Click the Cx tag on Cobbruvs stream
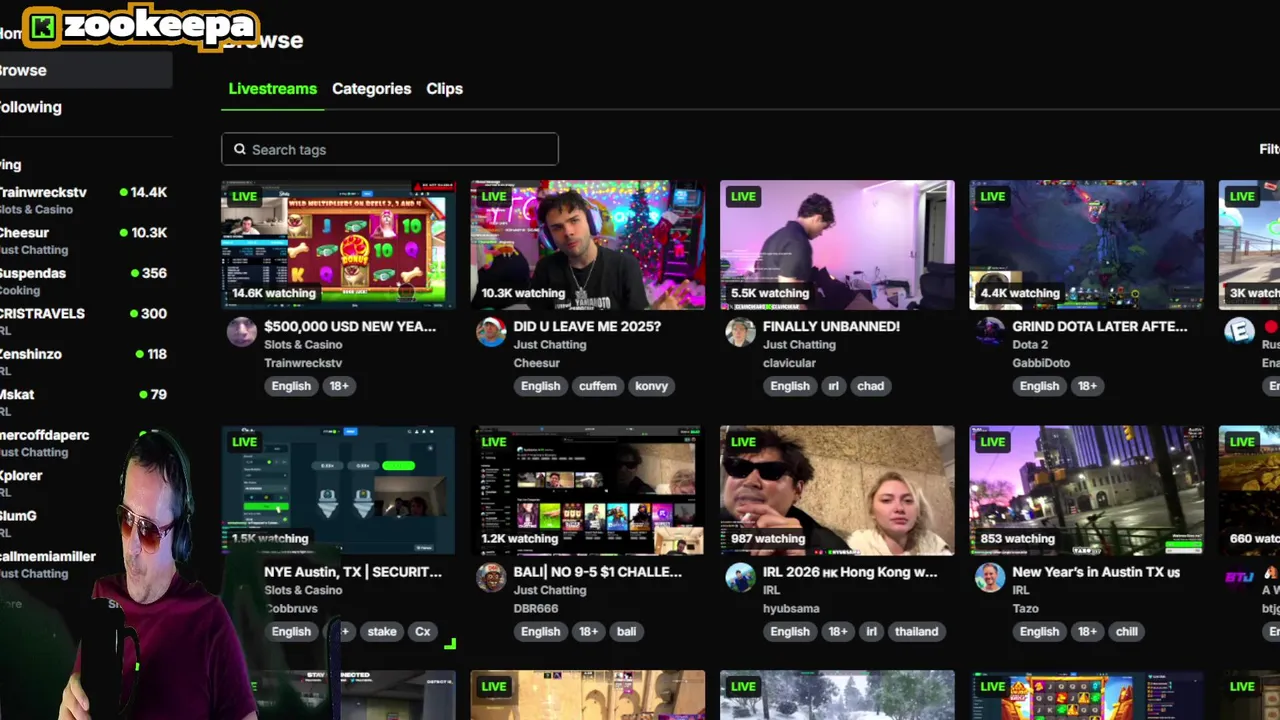 (x=423, y=631)
